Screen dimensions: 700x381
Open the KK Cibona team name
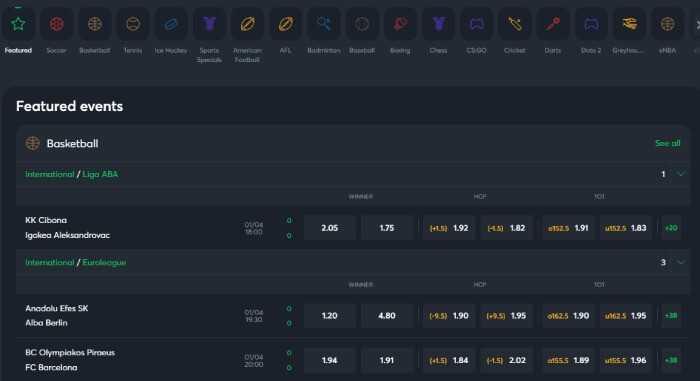46,220
